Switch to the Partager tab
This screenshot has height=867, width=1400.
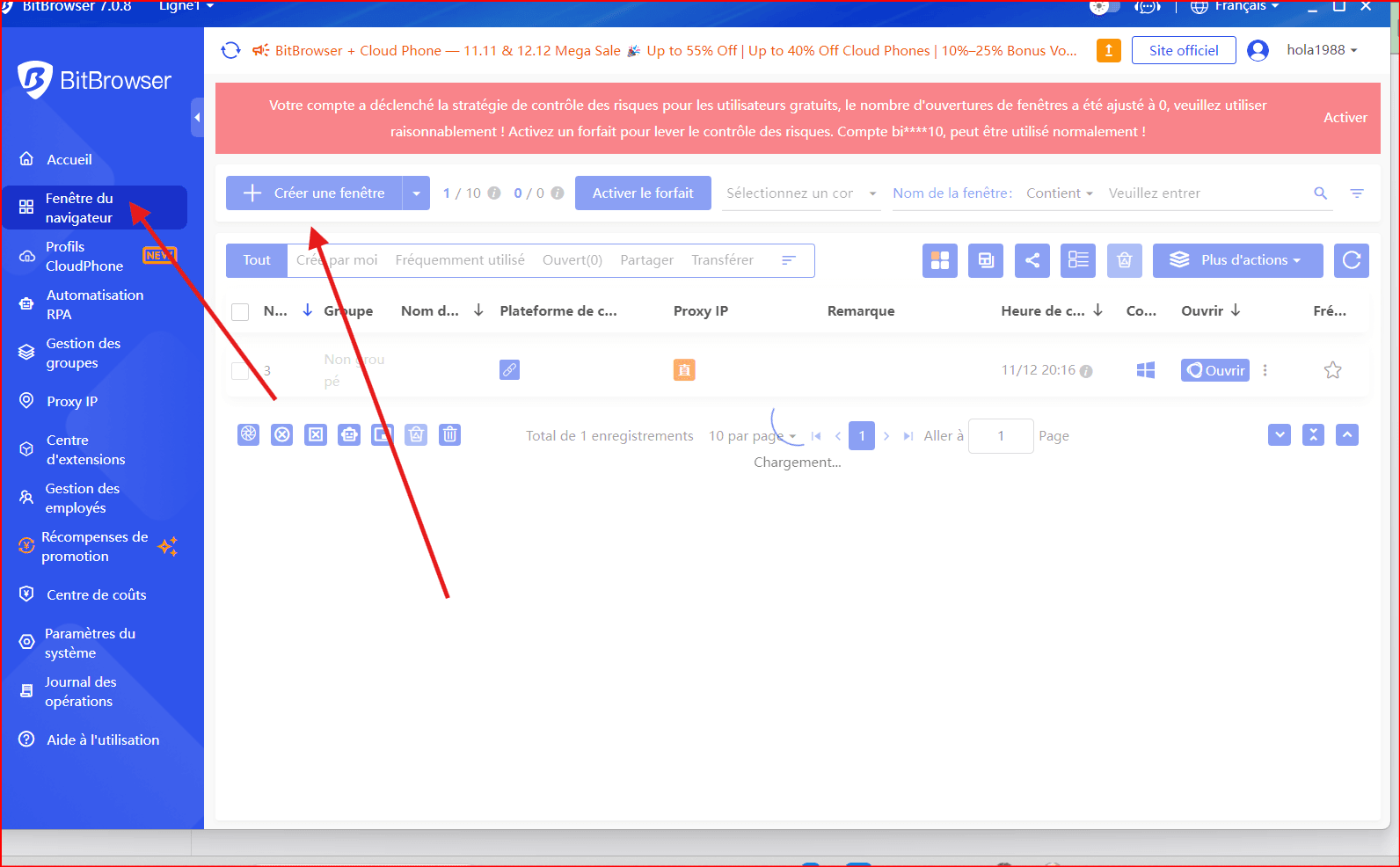pyautogui.click(x=646, y=260)
